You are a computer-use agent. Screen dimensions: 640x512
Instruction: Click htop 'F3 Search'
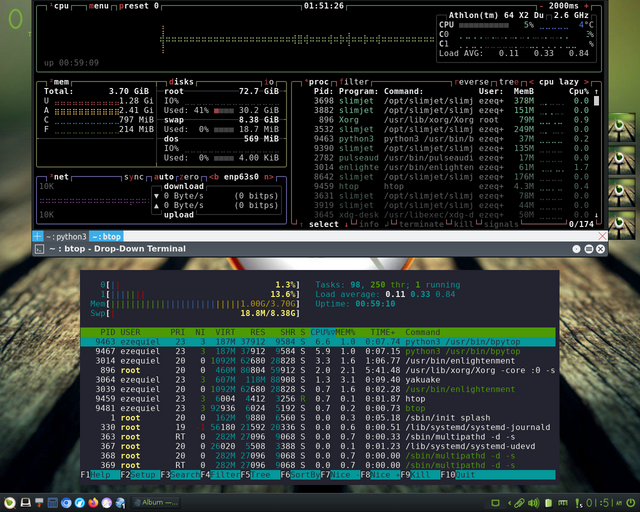tap(180, 475)
